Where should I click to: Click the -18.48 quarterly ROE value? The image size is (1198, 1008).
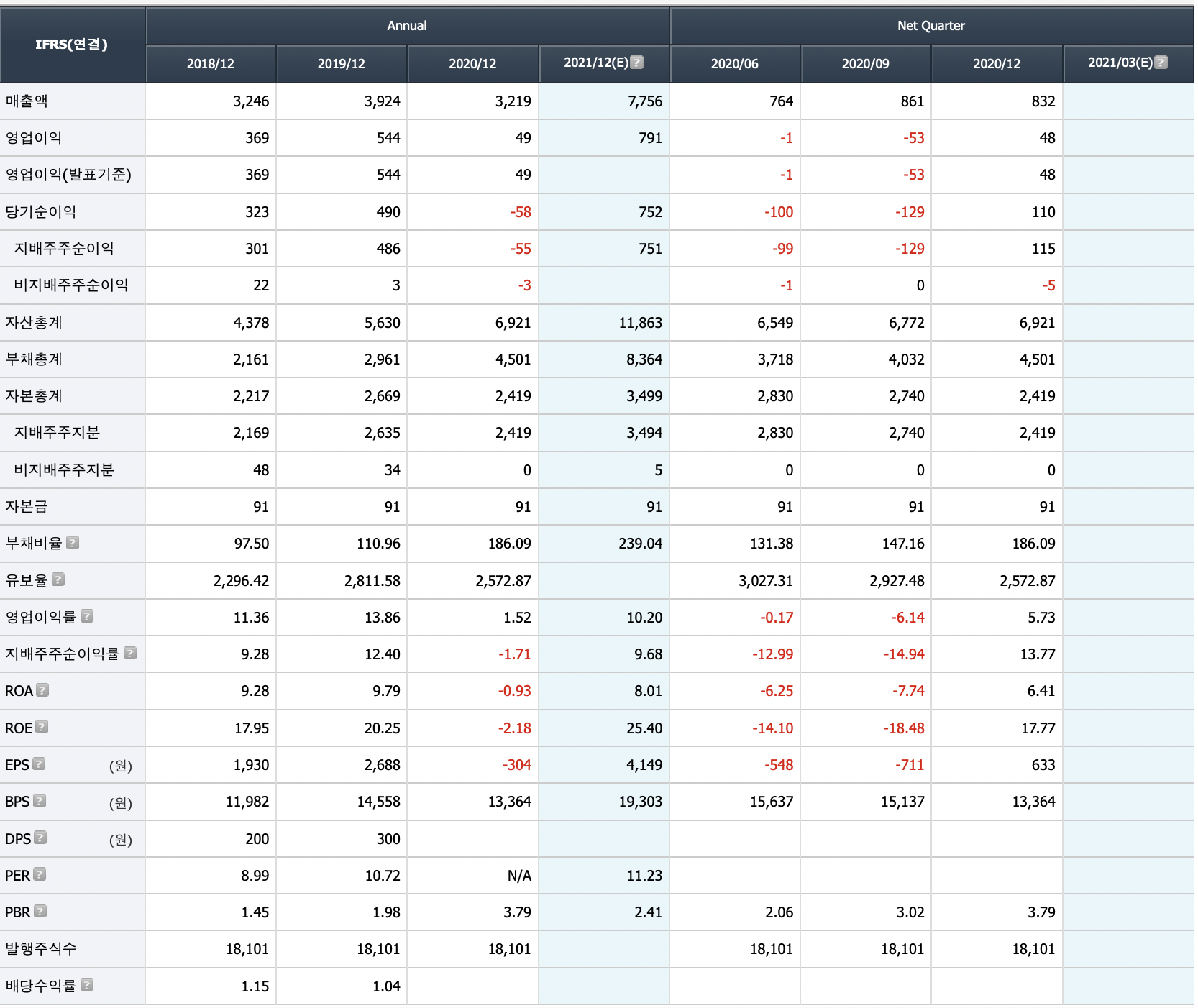point(904,728)
